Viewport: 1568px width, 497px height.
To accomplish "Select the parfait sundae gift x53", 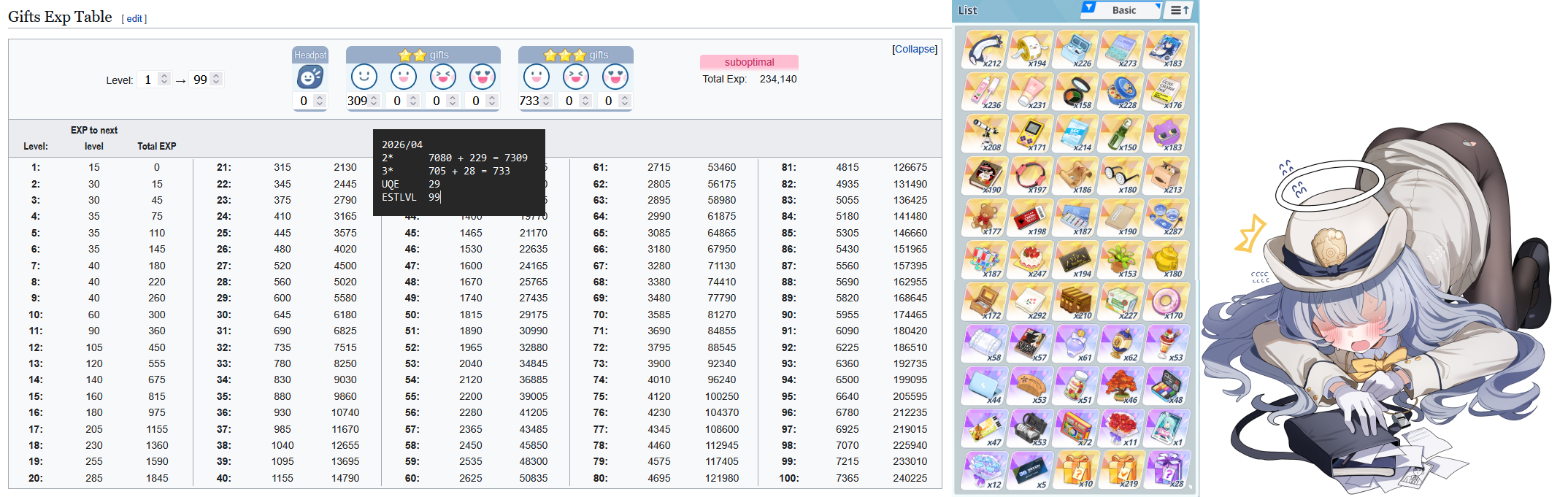I will point(1167,344).
